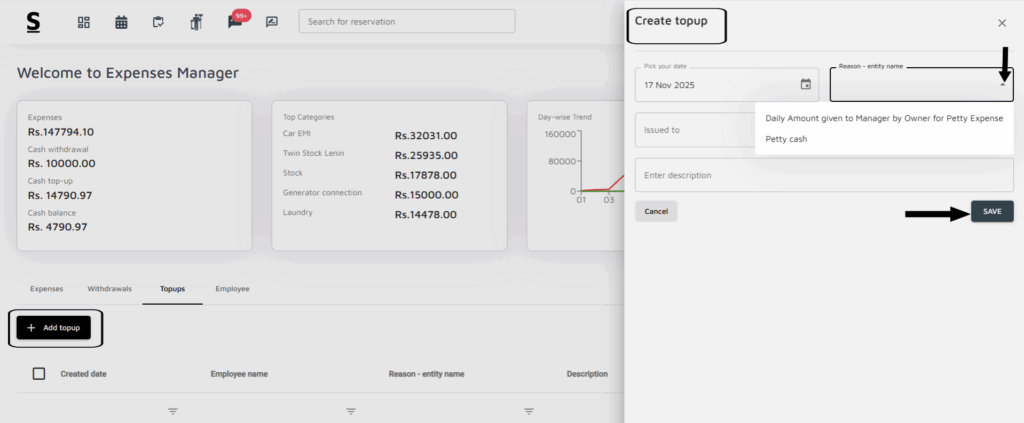
Task: Open the dashboard grid icon
Action: 84,22
